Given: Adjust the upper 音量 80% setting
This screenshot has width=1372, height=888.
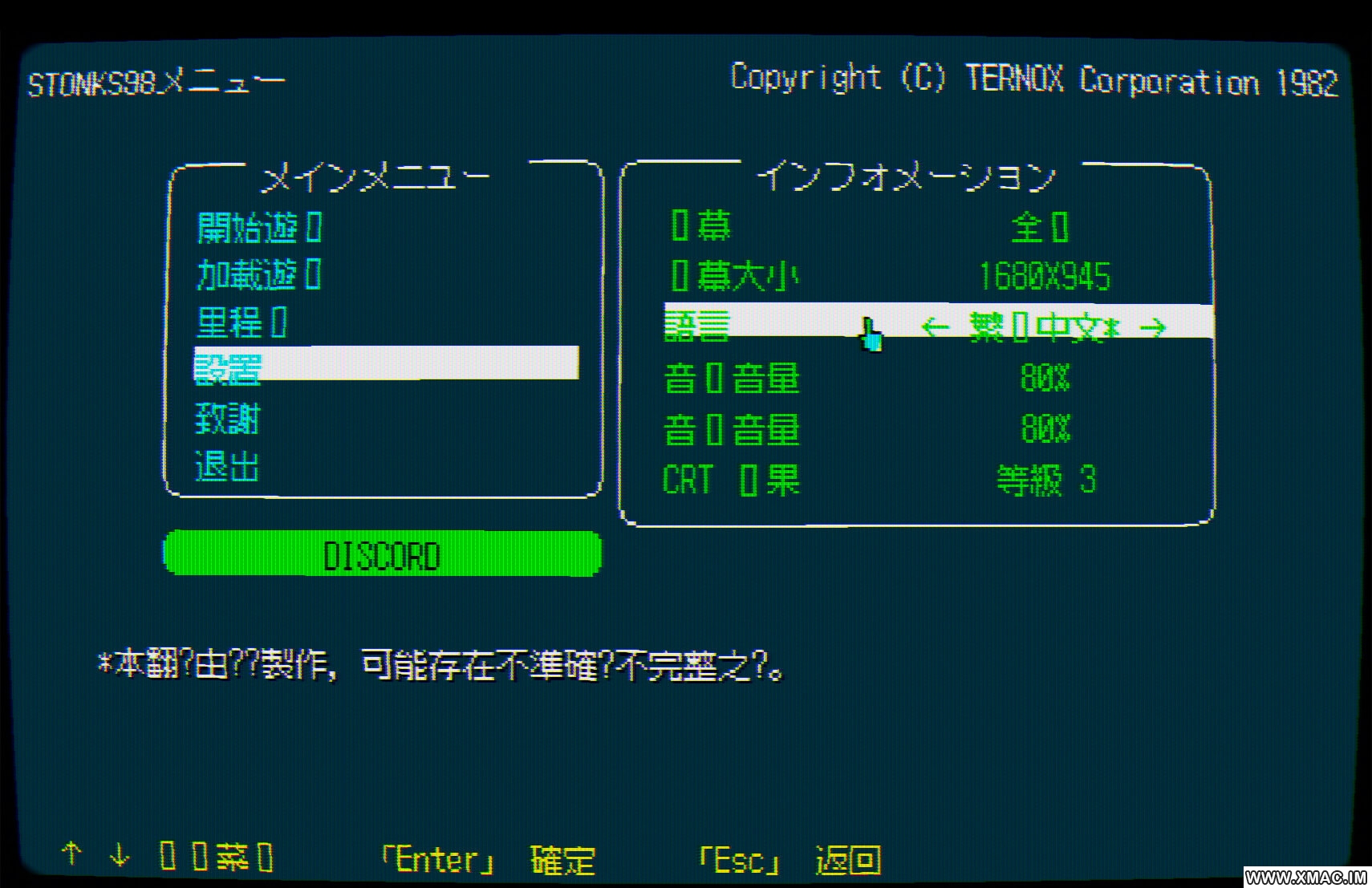Looking at the screenshot, I should point(1045,377).
